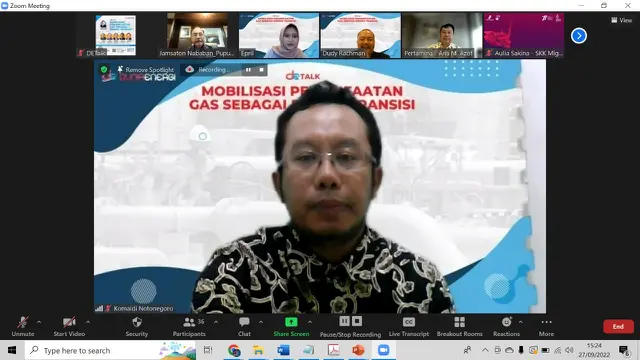Click Remove Spotlight on the video
Screen dimensions: 640x360
click(146, 70)
